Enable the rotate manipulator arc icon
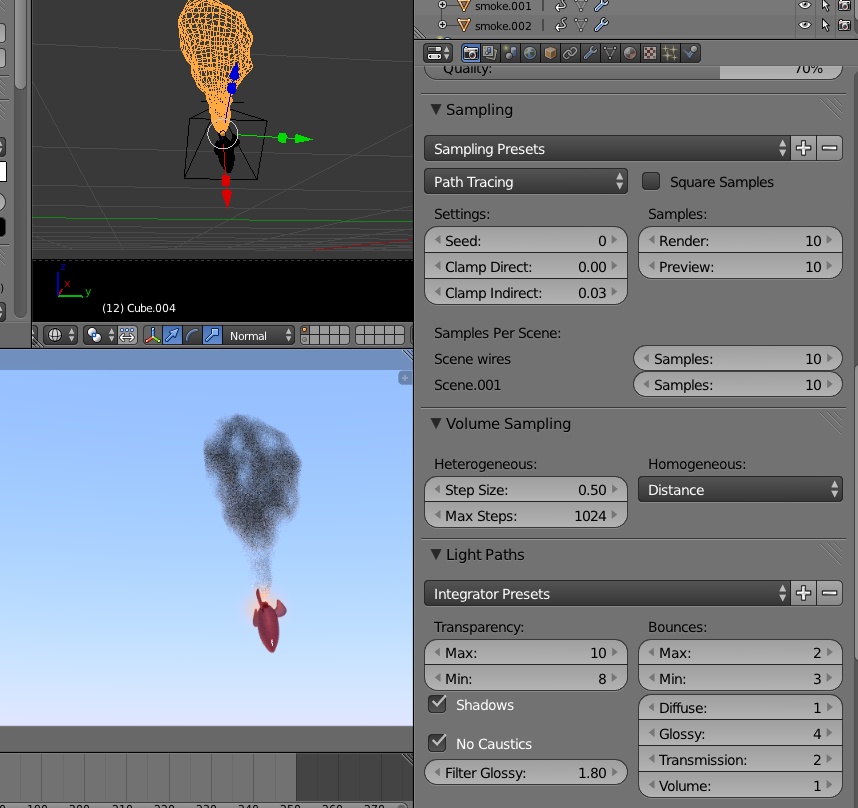Image resolution: width=858 pixels, height=808 pixels. [x=192, y=335]
